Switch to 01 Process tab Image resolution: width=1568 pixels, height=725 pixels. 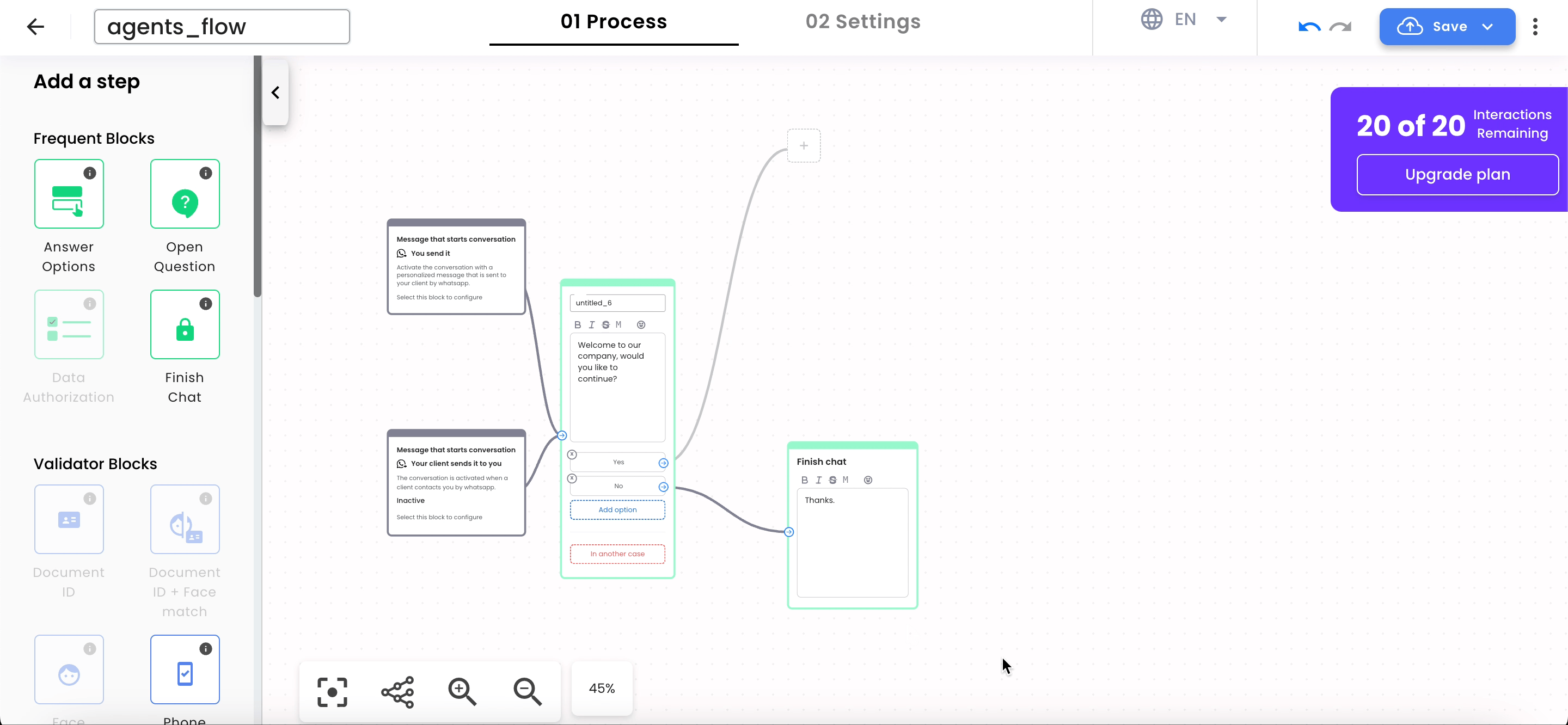(614, 21)
